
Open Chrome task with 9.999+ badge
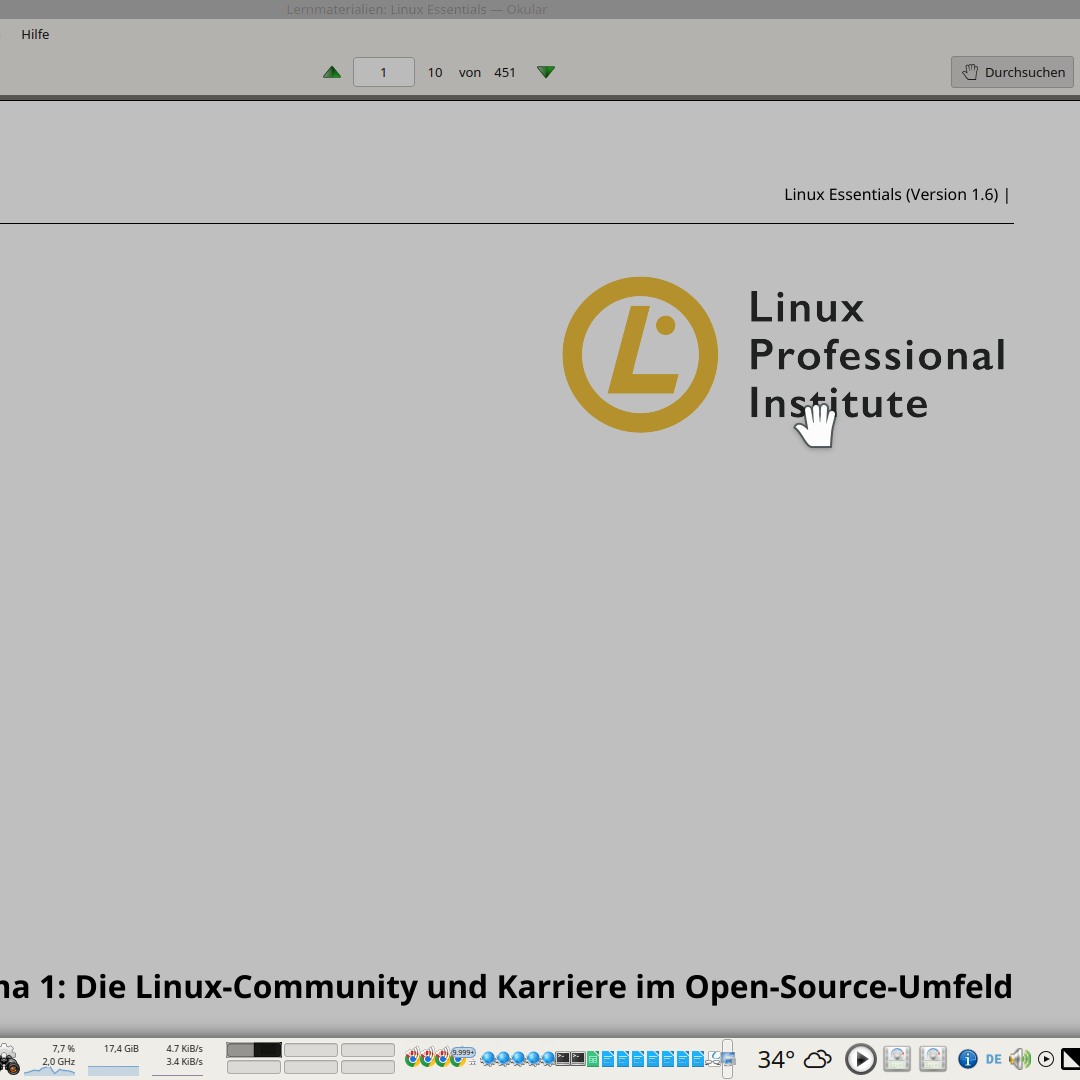pyautogui.click(x=459, y=1058)
